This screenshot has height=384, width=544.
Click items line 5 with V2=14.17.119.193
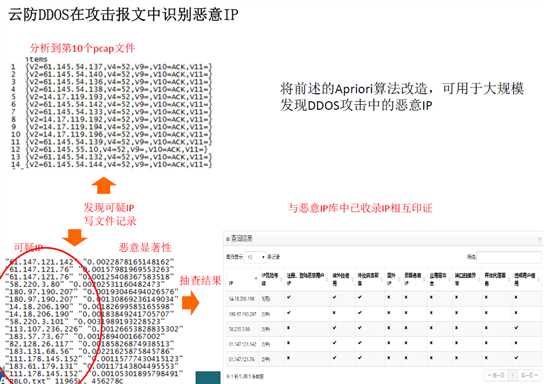[x=119, y=97]
